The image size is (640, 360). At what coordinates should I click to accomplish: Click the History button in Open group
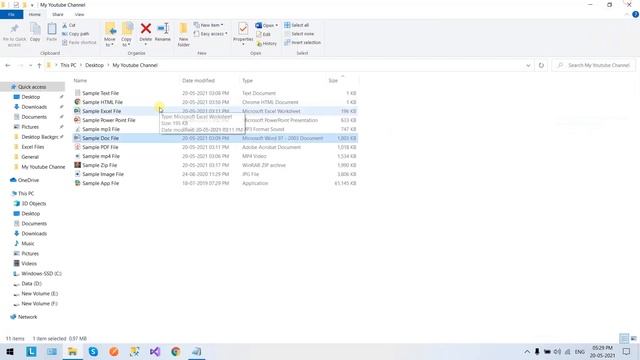pyautogui.click(x=267, y=43)
